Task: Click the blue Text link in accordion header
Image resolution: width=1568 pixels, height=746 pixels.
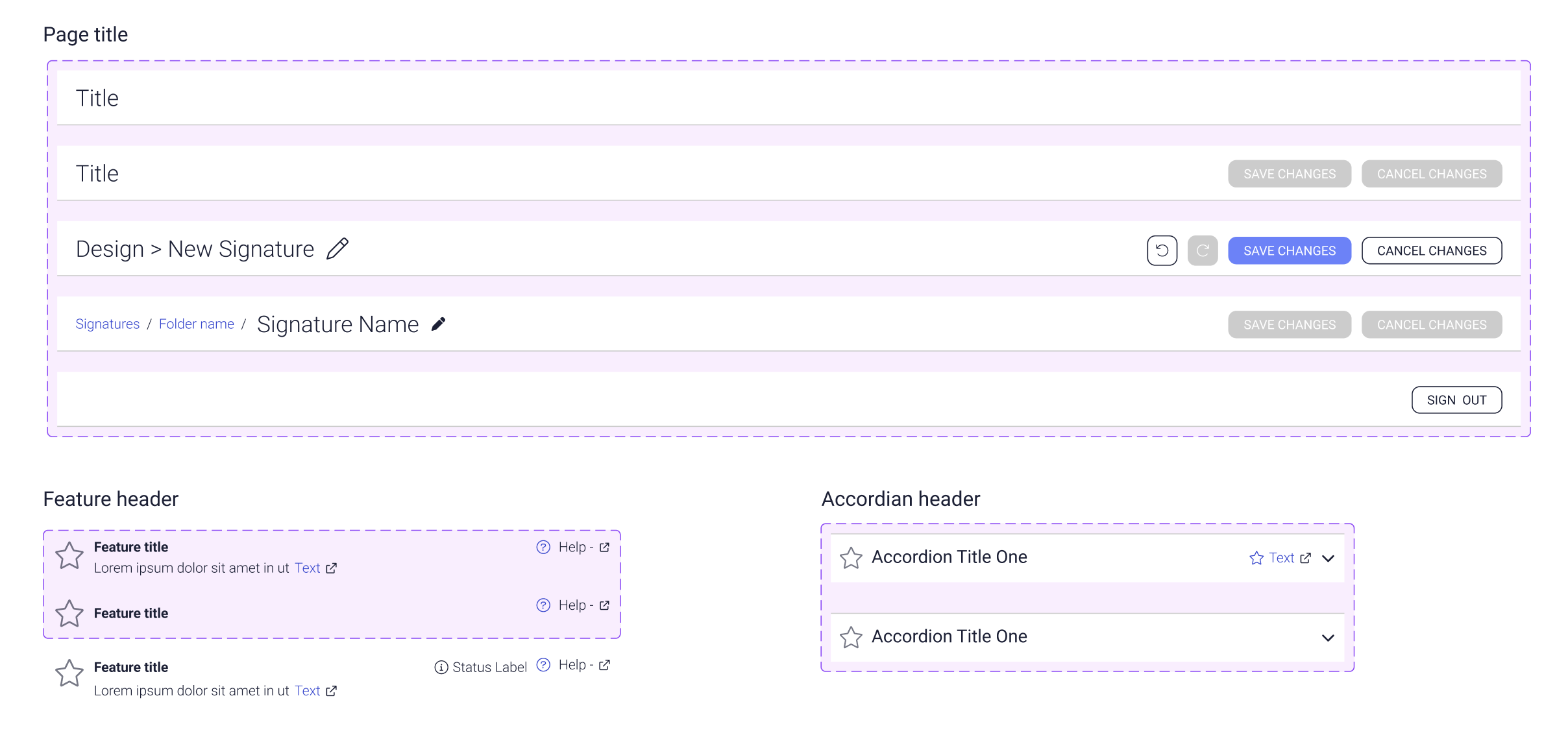Action: (1282, 558)
